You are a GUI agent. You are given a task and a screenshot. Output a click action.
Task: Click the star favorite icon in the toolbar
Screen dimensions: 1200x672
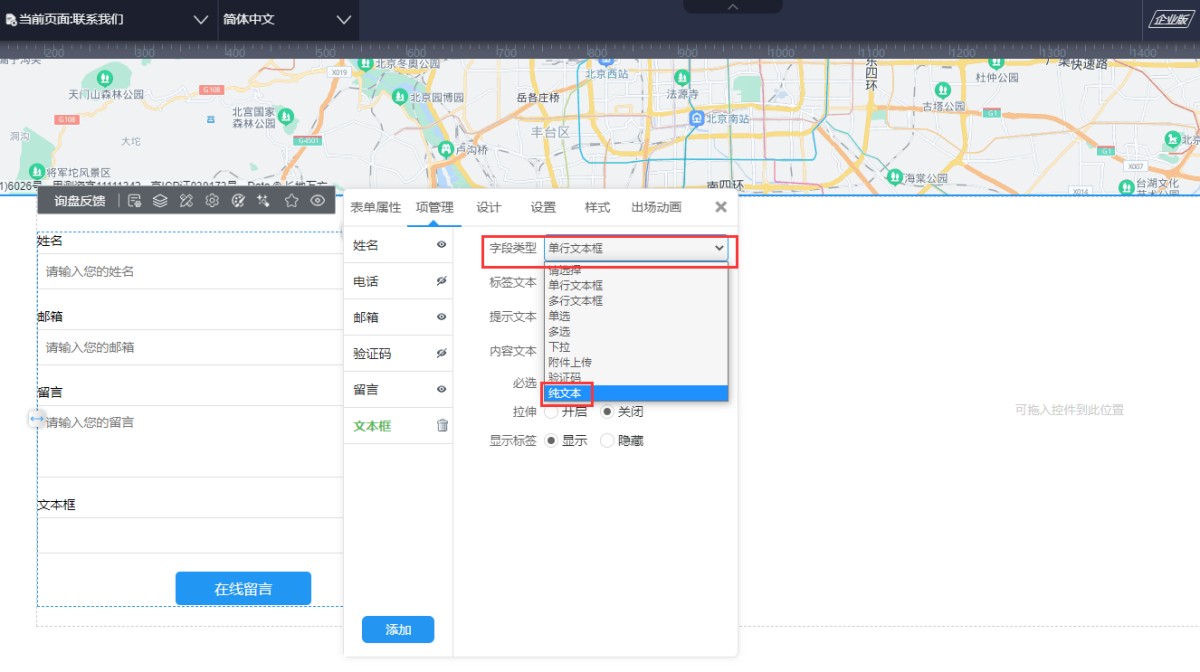[x=291, y=201]
